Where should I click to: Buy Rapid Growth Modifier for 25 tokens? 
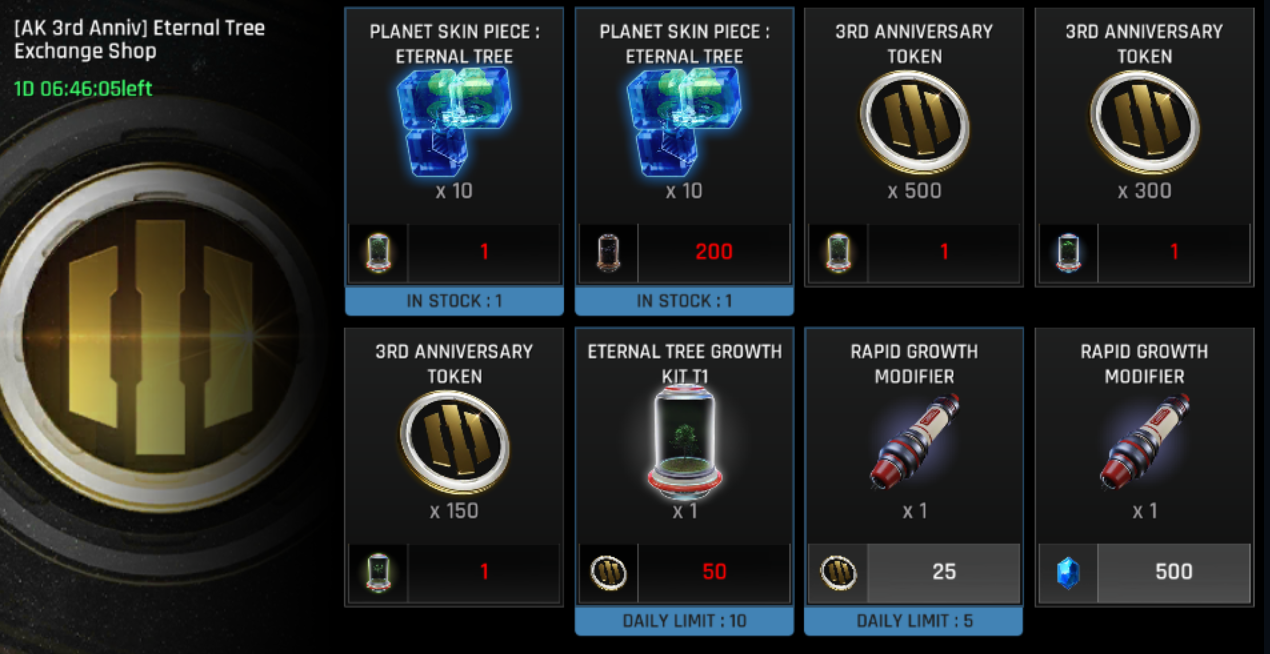[943, 573]
